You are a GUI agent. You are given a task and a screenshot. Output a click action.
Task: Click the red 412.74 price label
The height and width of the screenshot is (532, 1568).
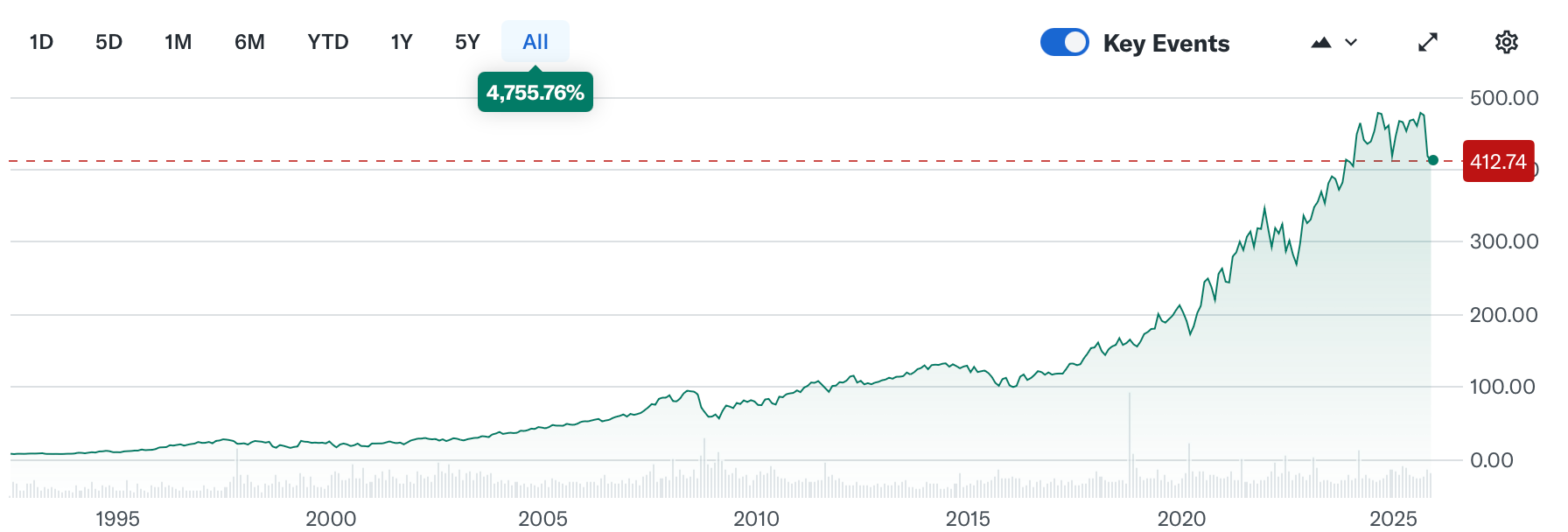1498,161
